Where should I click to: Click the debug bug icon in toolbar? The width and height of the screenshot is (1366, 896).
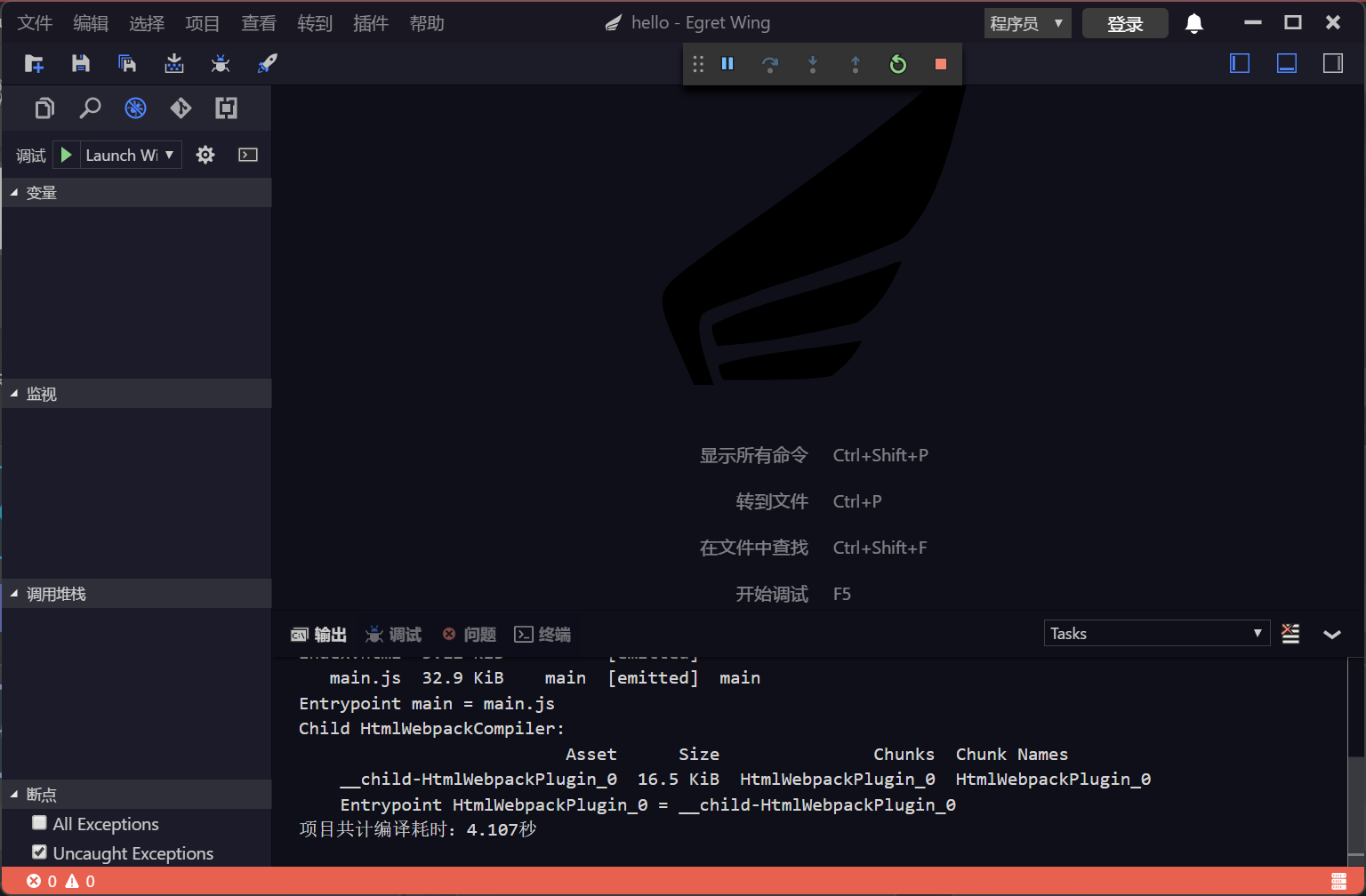[x=221, y=63]
